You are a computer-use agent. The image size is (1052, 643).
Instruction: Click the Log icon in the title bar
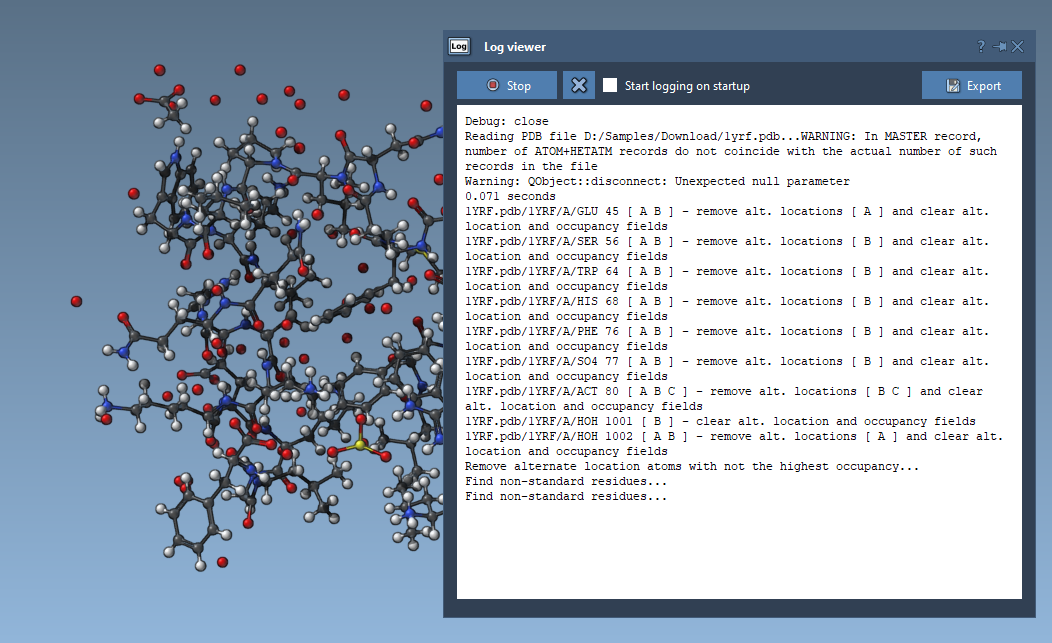pyautogui.click(x=459, y=46)
